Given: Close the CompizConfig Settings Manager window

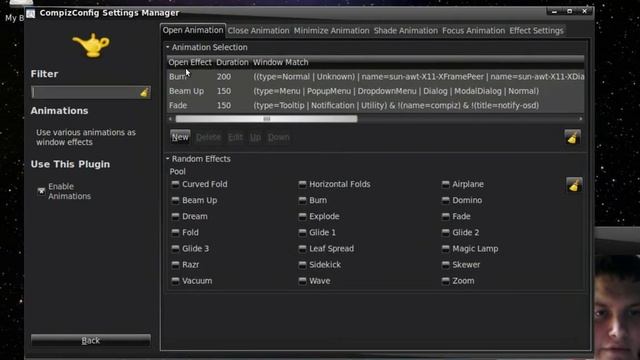Looking at the screenshot, I should click(584, 11).
